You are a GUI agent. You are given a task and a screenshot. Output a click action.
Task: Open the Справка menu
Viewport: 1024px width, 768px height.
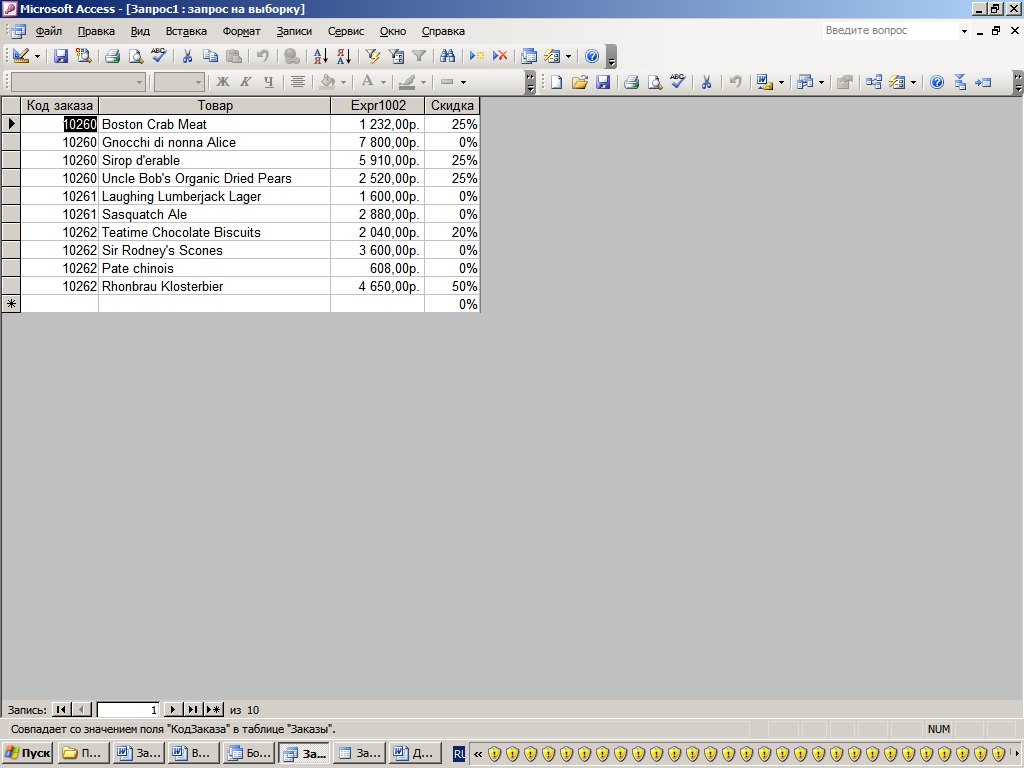coord(443,31)
